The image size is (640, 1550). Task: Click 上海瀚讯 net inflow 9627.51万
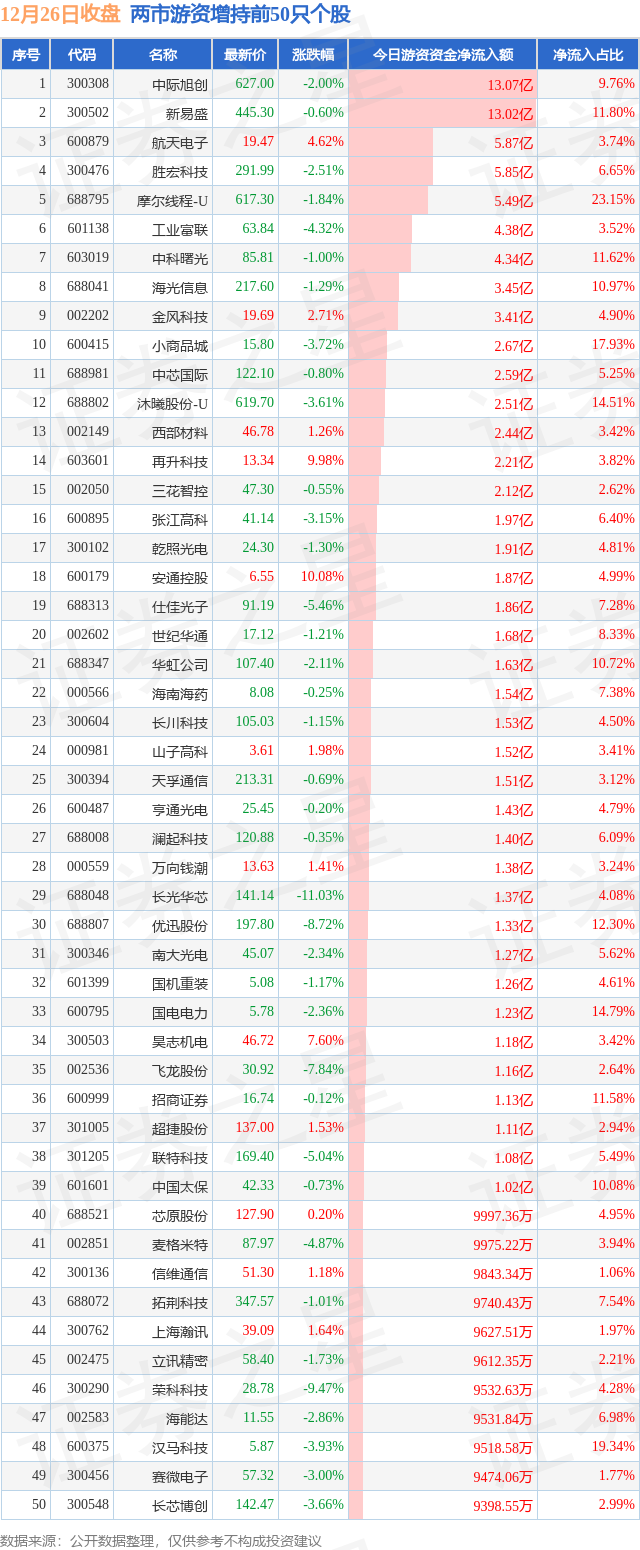tap(504, 1332)
